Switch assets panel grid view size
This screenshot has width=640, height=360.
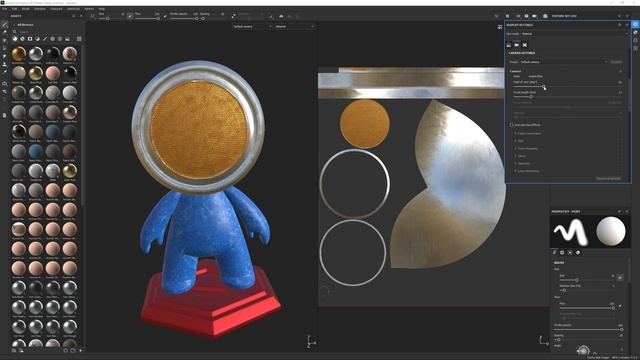click(x=79, y=39)
